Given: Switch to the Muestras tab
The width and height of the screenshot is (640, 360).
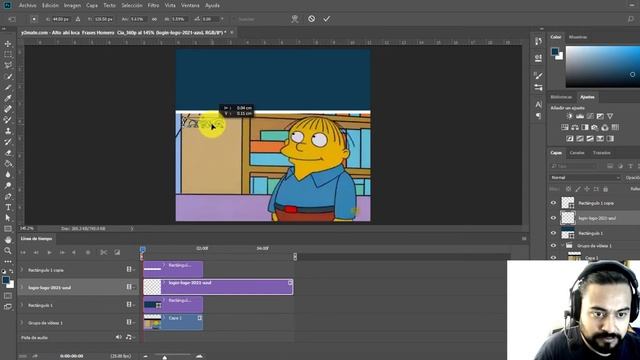Looking at the screenshot, I should (x=578, y=37).
